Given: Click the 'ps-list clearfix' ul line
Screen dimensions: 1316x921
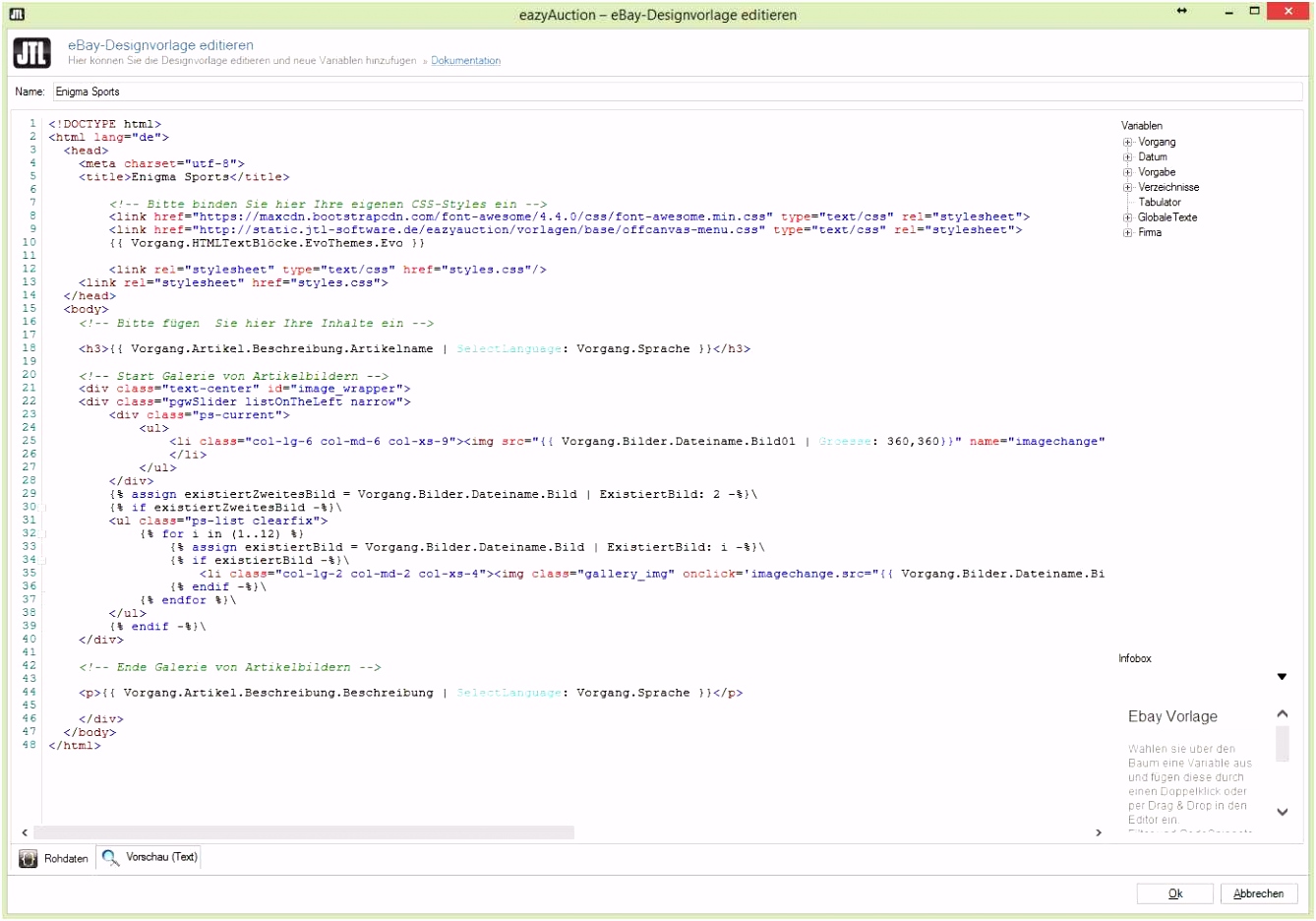Looking at the screenshot, I should (218, 521).
